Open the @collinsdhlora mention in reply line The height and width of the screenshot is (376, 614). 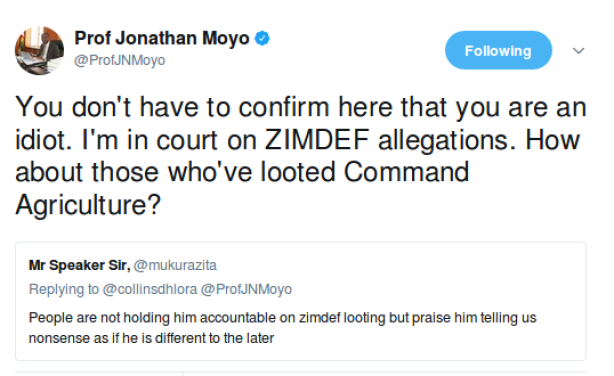click(x=150, y=289)
